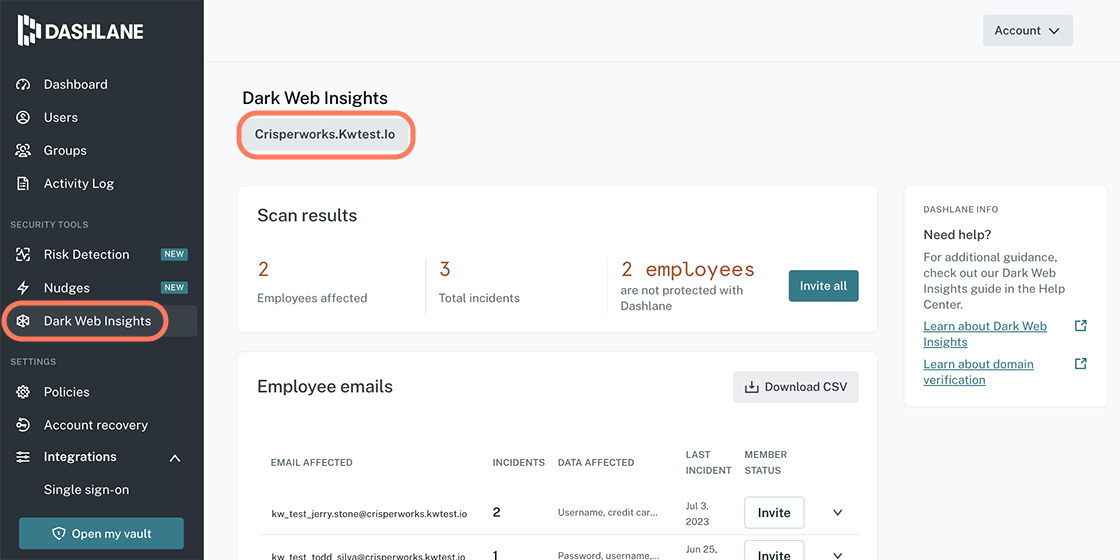Click the Users person icon
The height and width of the screenshot is (560, 1120).
tap(24, 117)
